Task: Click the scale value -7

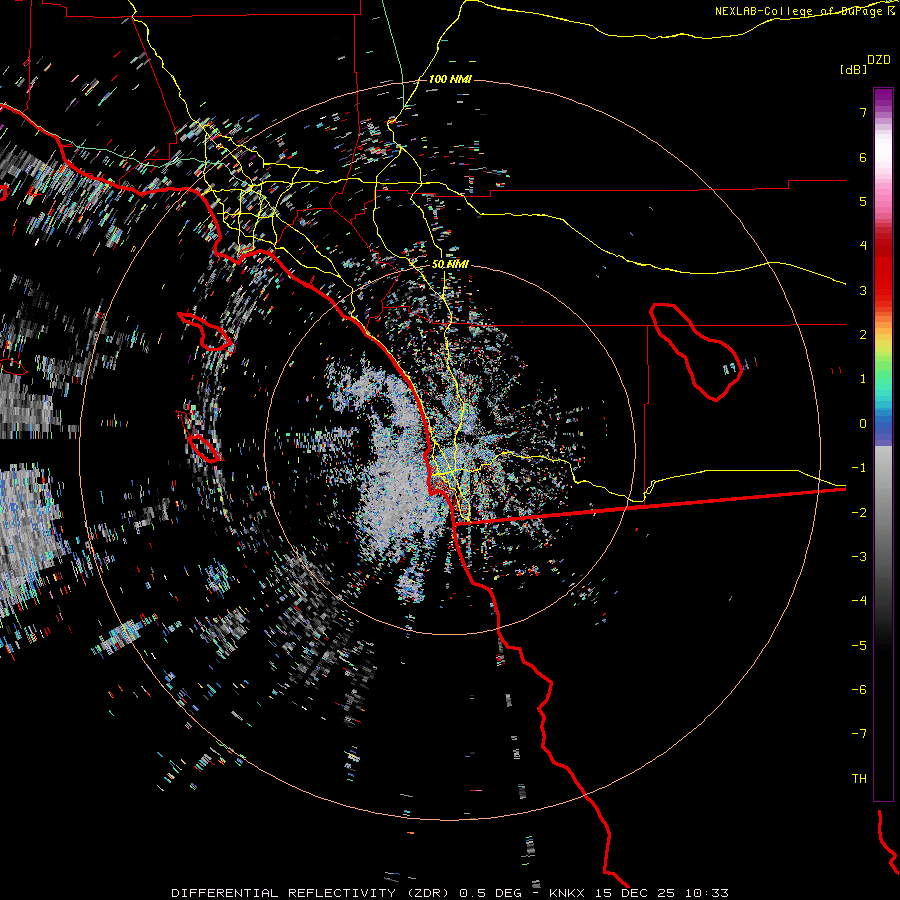Action: coord(859,734)
